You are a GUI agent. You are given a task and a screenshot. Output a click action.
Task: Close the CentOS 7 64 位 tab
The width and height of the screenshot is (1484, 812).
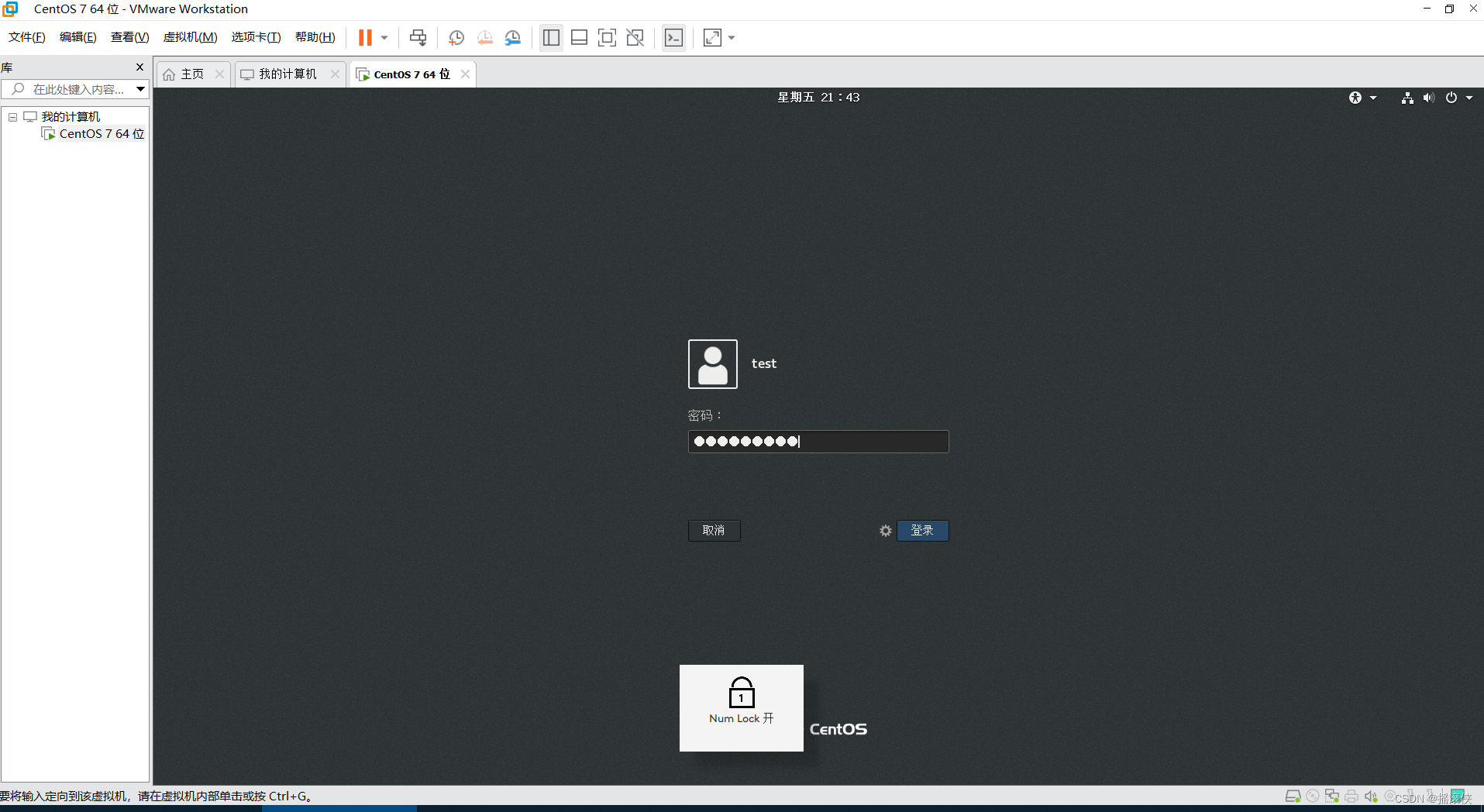(465, 74)
